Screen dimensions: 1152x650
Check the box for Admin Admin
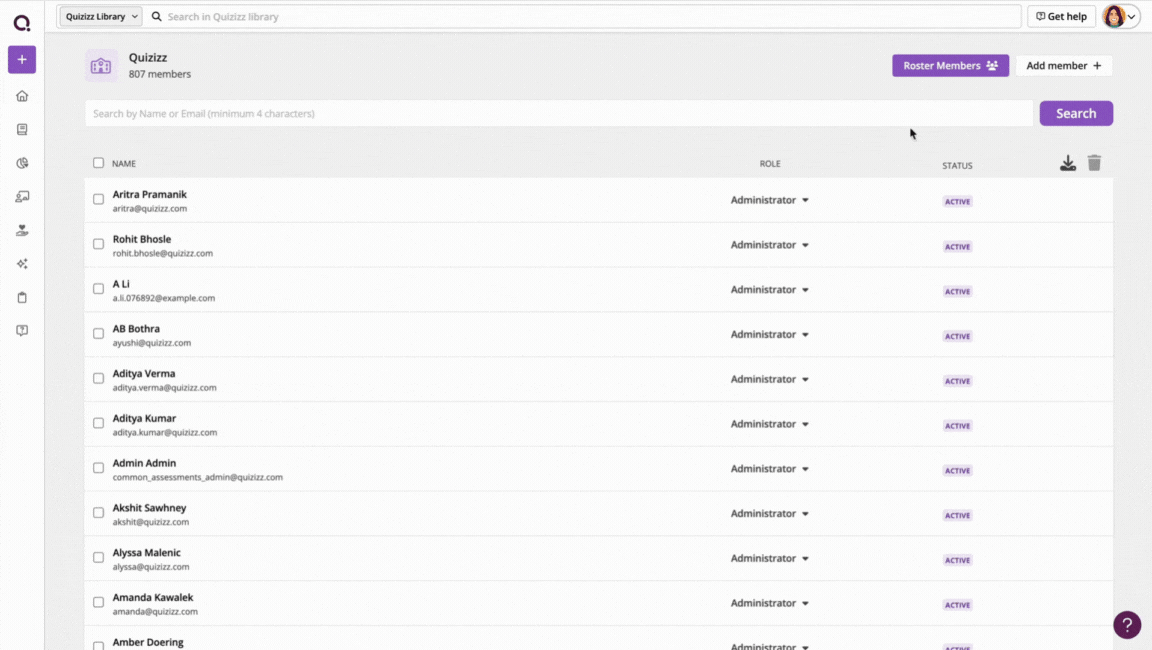pyautogui.click(x=98, y=468)
